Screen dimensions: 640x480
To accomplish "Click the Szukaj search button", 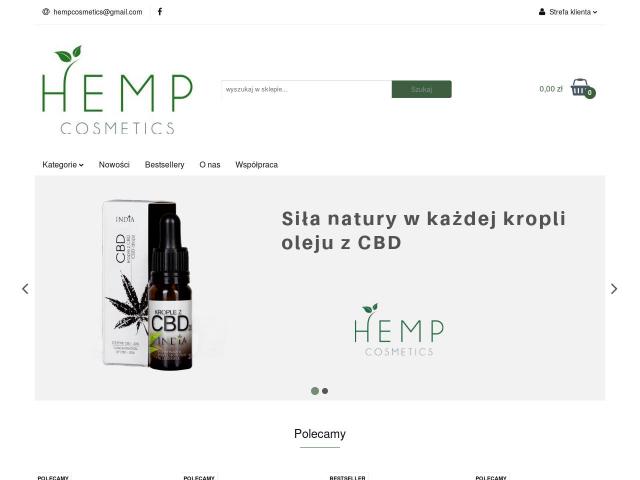I will (422, 89).
